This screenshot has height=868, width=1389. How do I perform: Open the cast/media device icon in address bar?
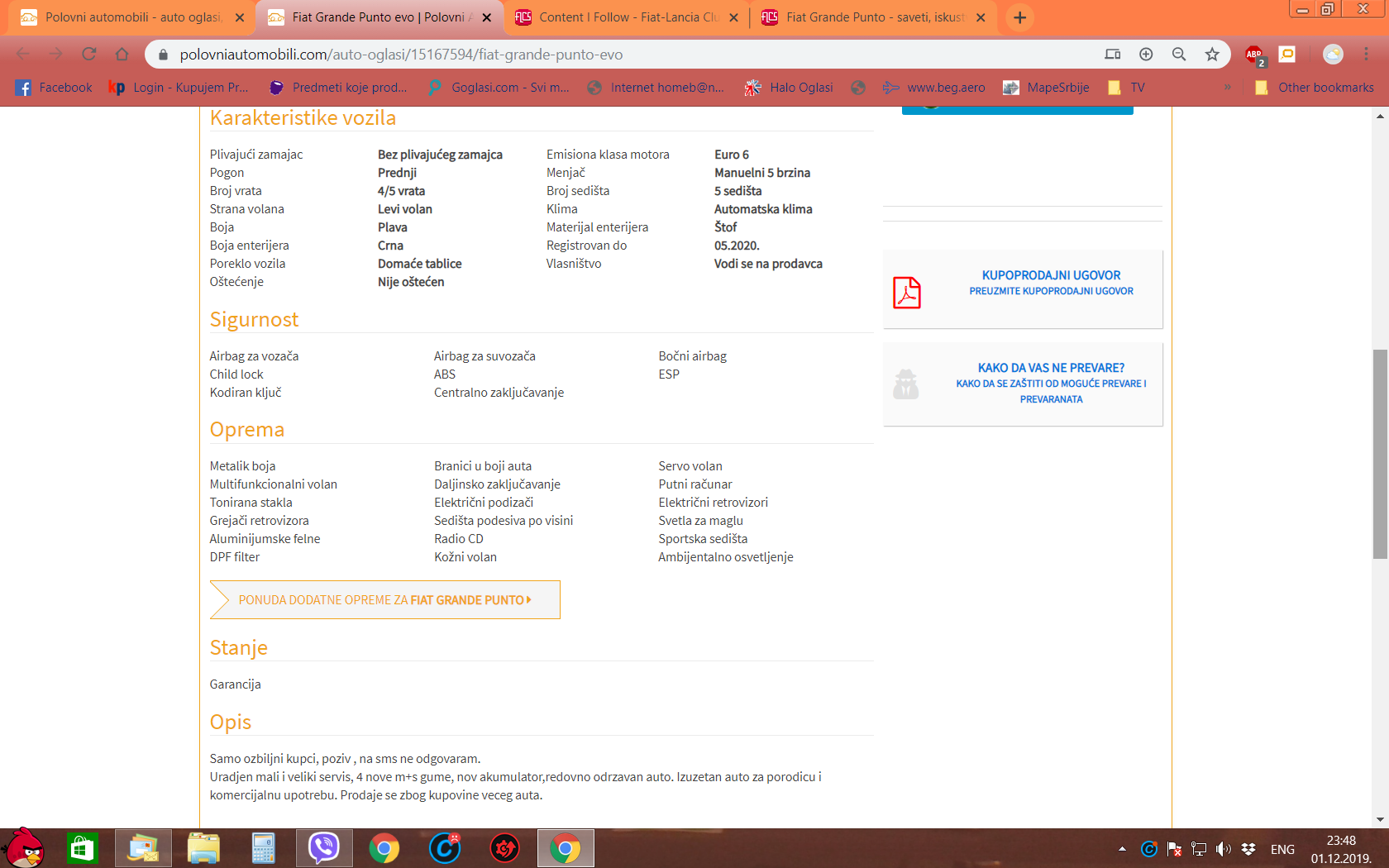tap(1113, 54)
